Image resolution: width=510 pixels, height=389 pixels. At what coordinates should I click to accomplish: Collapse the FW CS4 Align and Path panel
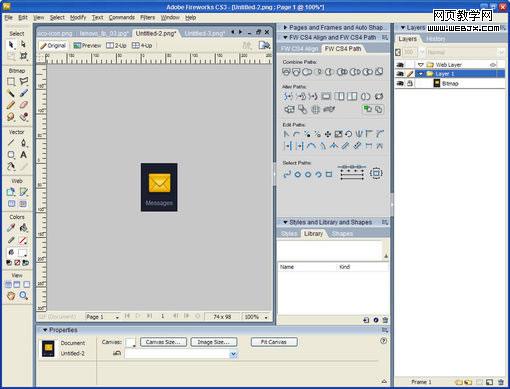[x=285, y=37]
